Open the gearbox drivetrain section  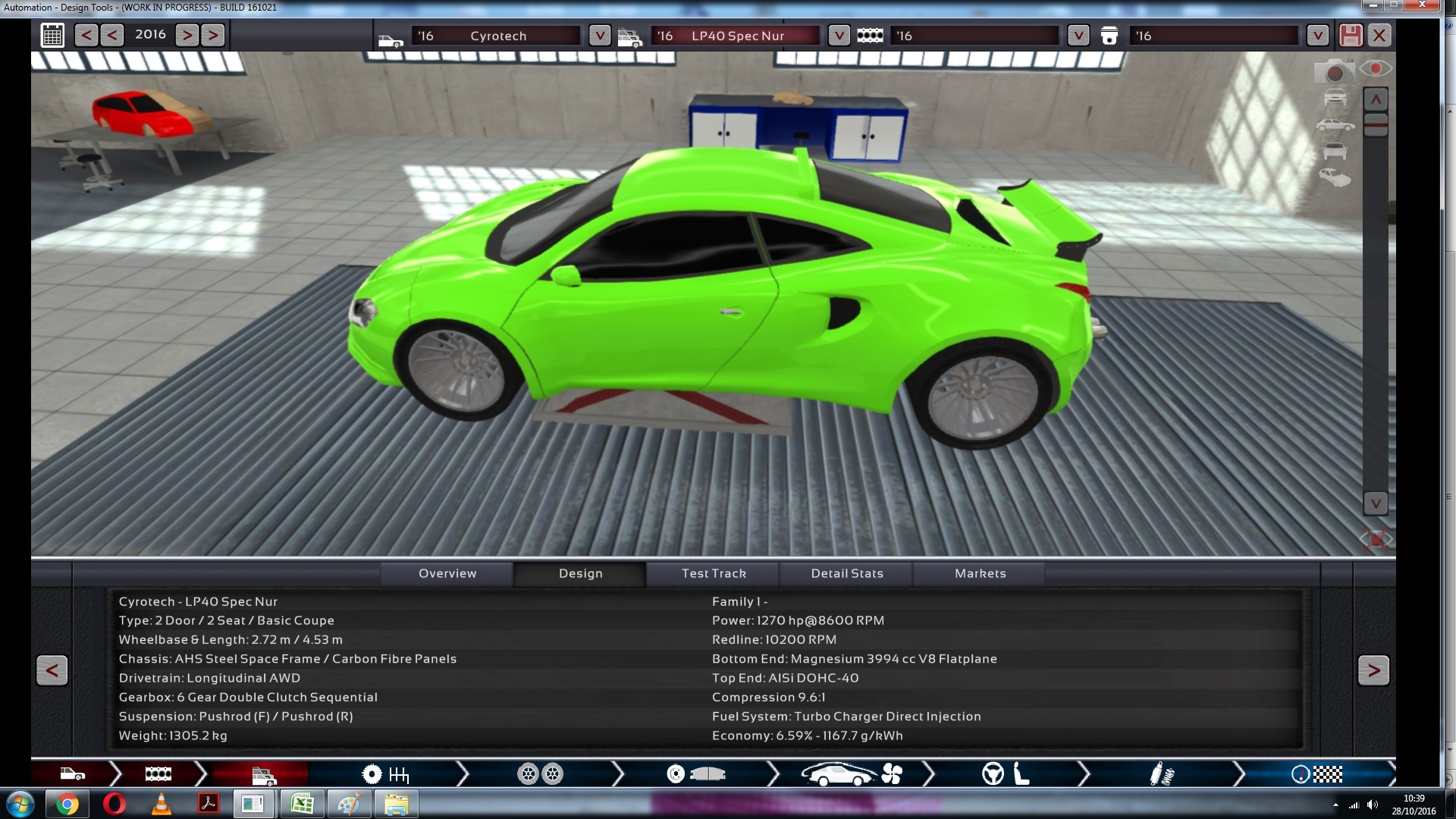[x=385, y=774]
